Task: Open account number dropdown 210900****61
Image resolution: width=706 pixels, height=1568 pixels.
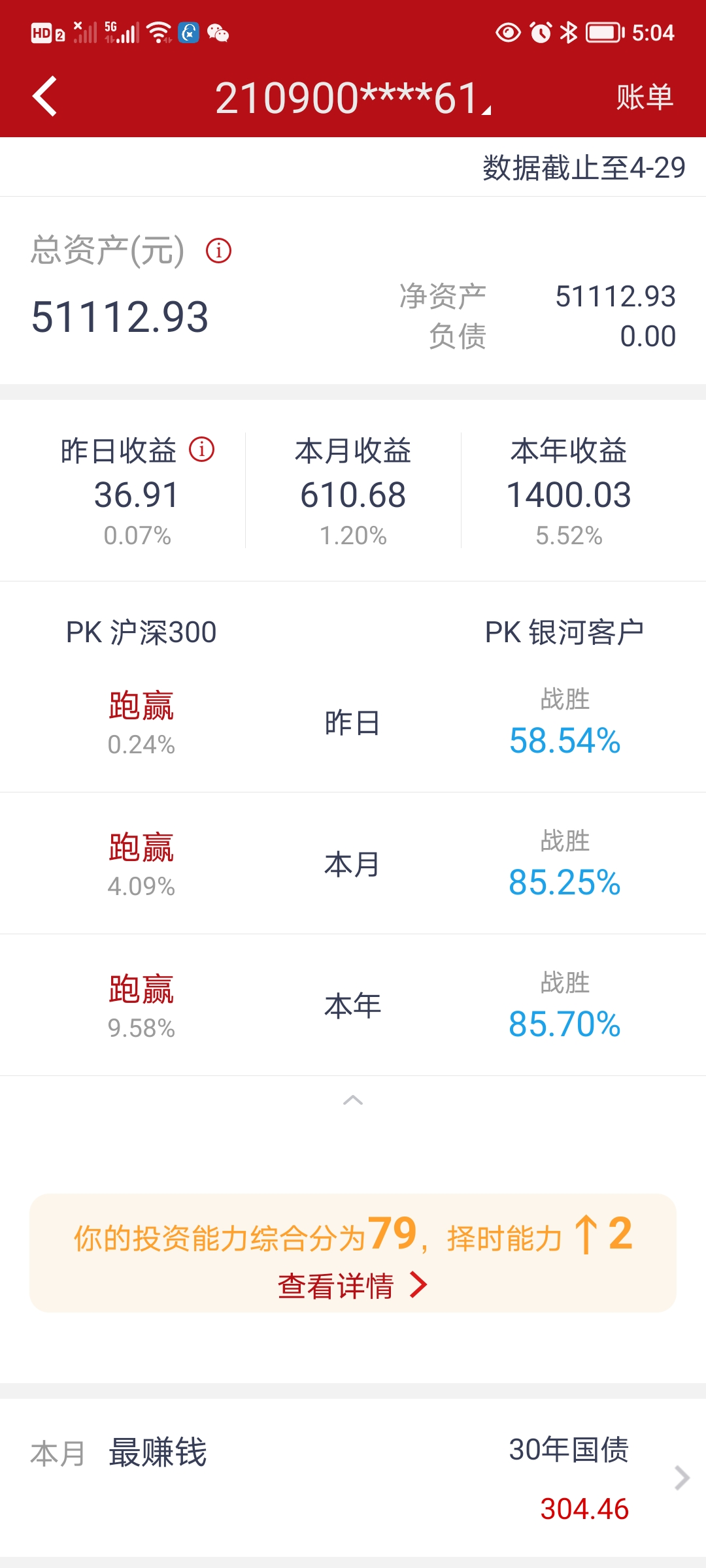Action: click(353, 98)
